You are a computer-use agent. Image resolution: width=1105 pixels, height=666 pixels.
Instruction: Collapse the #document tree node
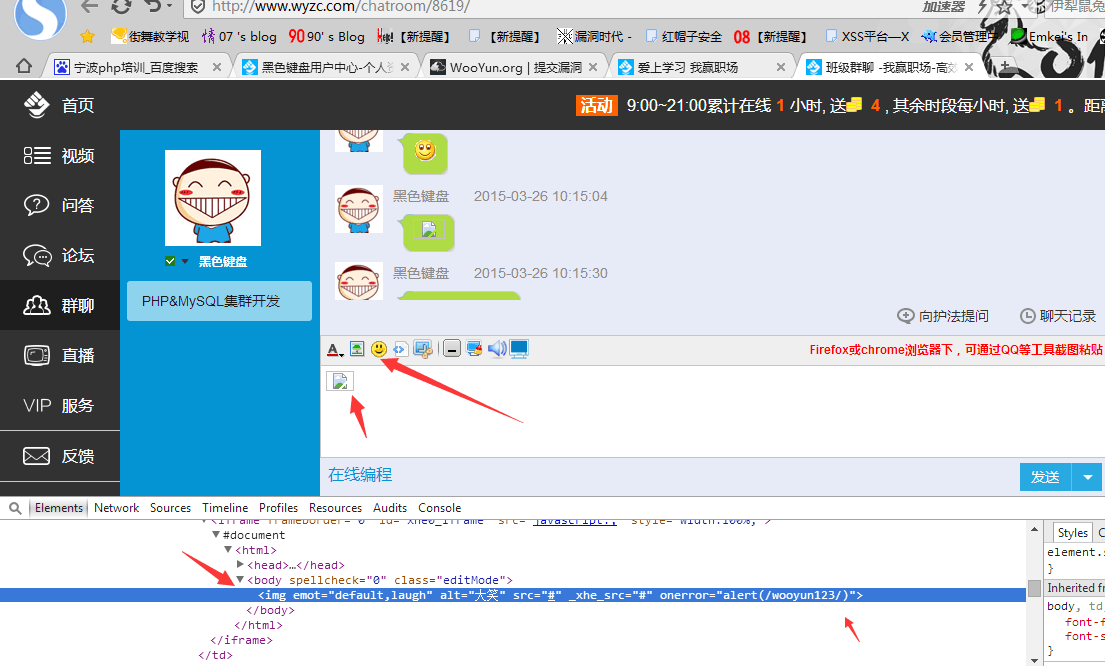pos(216,535)
